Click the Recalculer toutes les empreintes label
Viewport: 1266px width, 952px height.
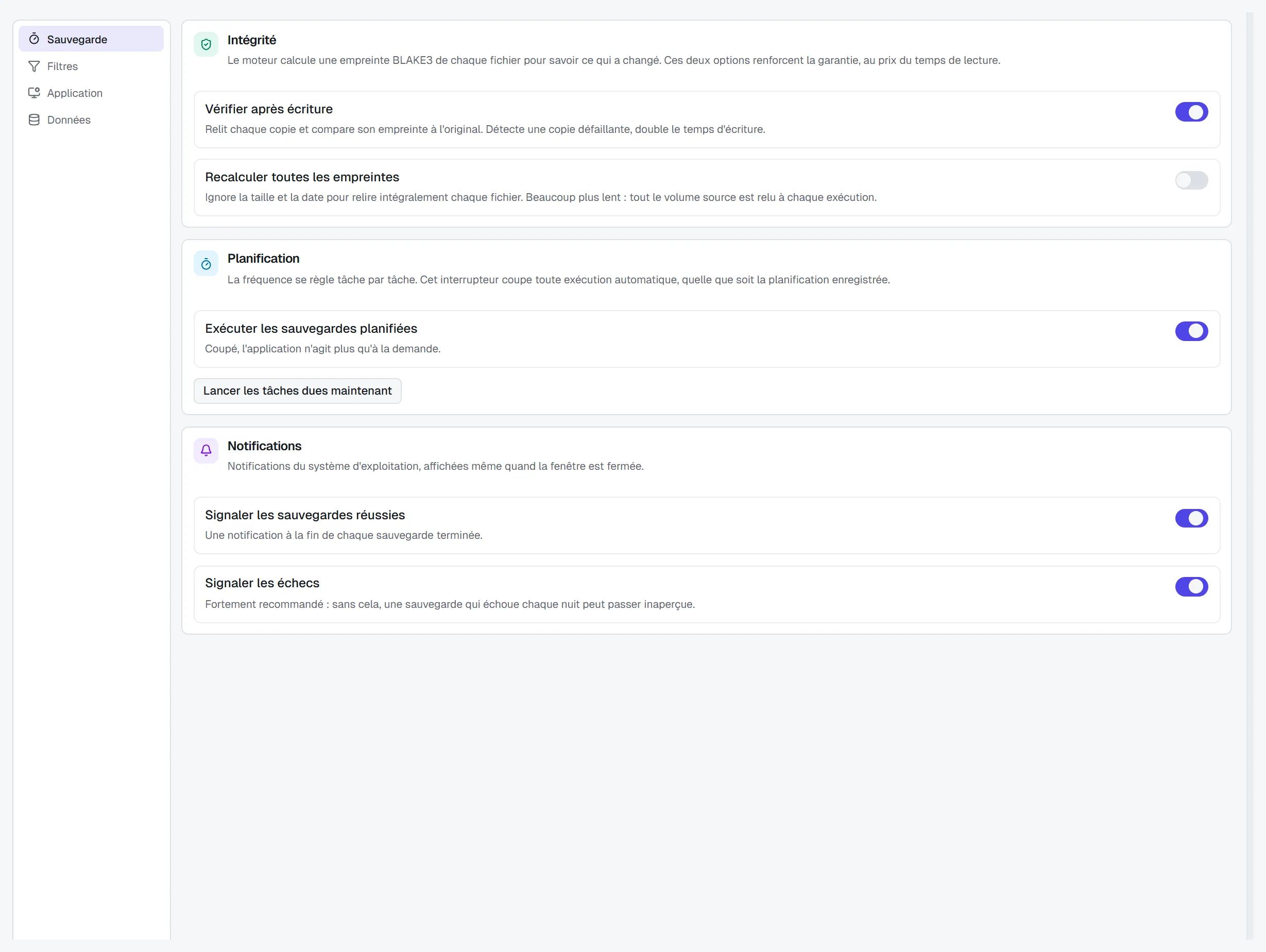tap(302, 177)
